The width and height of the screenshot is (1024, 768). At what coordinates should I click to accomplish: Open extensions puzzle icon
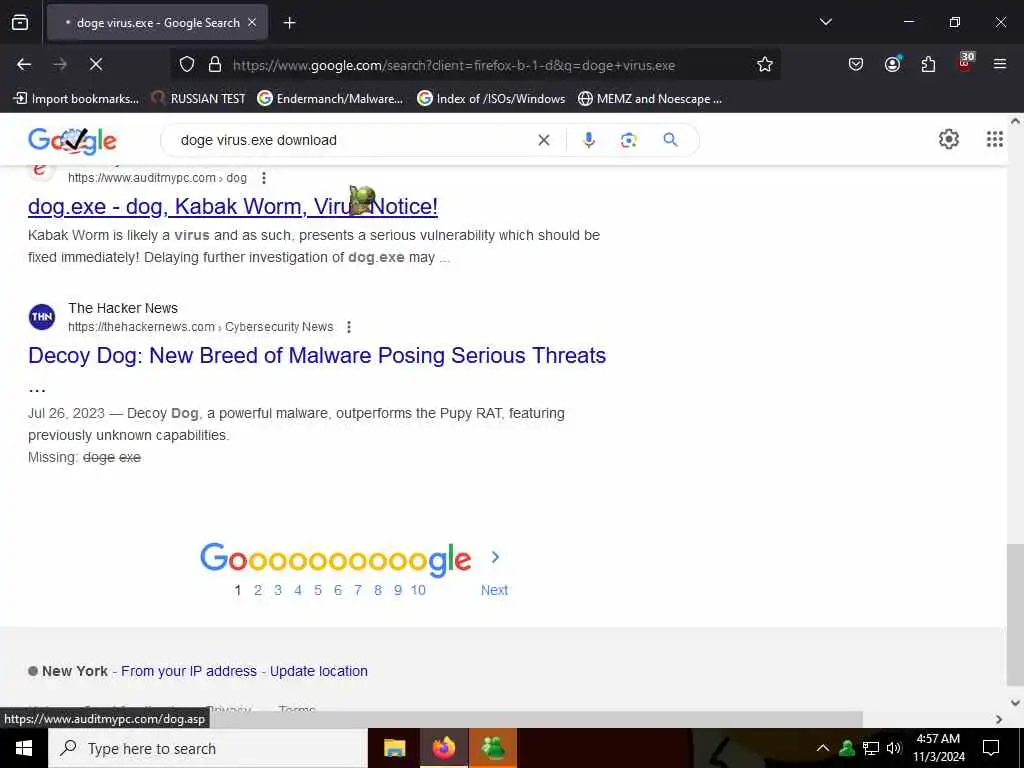point(928,64)
